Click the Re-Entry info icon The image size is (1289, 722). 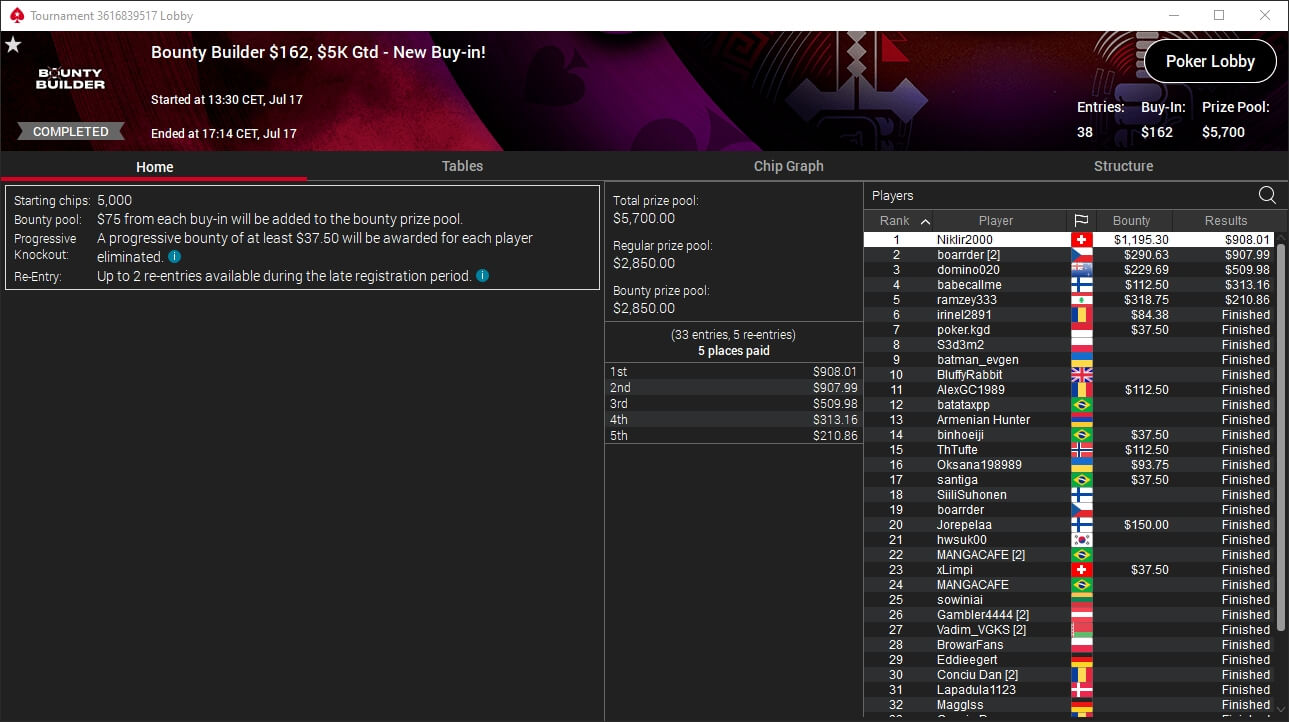482,276
